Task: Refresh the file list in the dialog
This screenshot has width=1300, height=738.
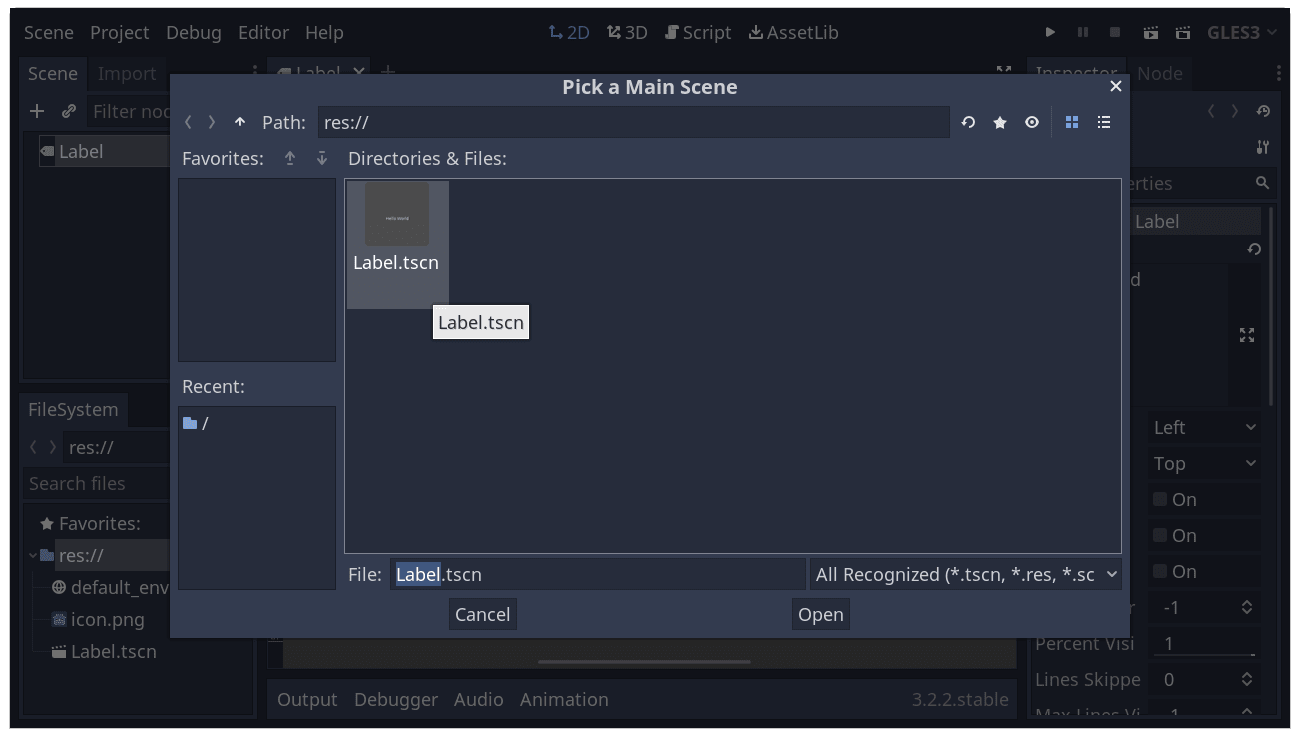Action: pyautogui.click(x=967, y=121)
